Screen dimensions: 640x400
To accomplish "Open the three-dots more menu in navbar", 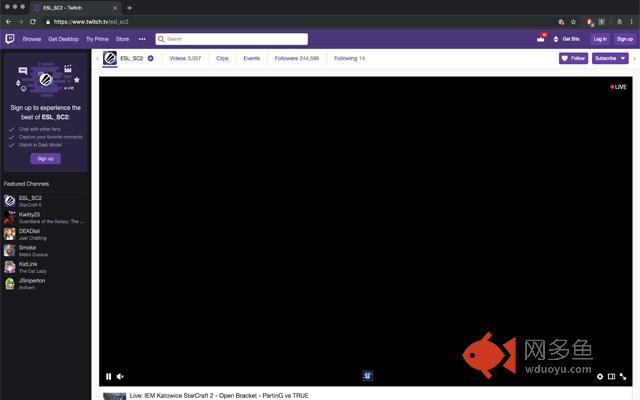I will (x=142, y=39).
